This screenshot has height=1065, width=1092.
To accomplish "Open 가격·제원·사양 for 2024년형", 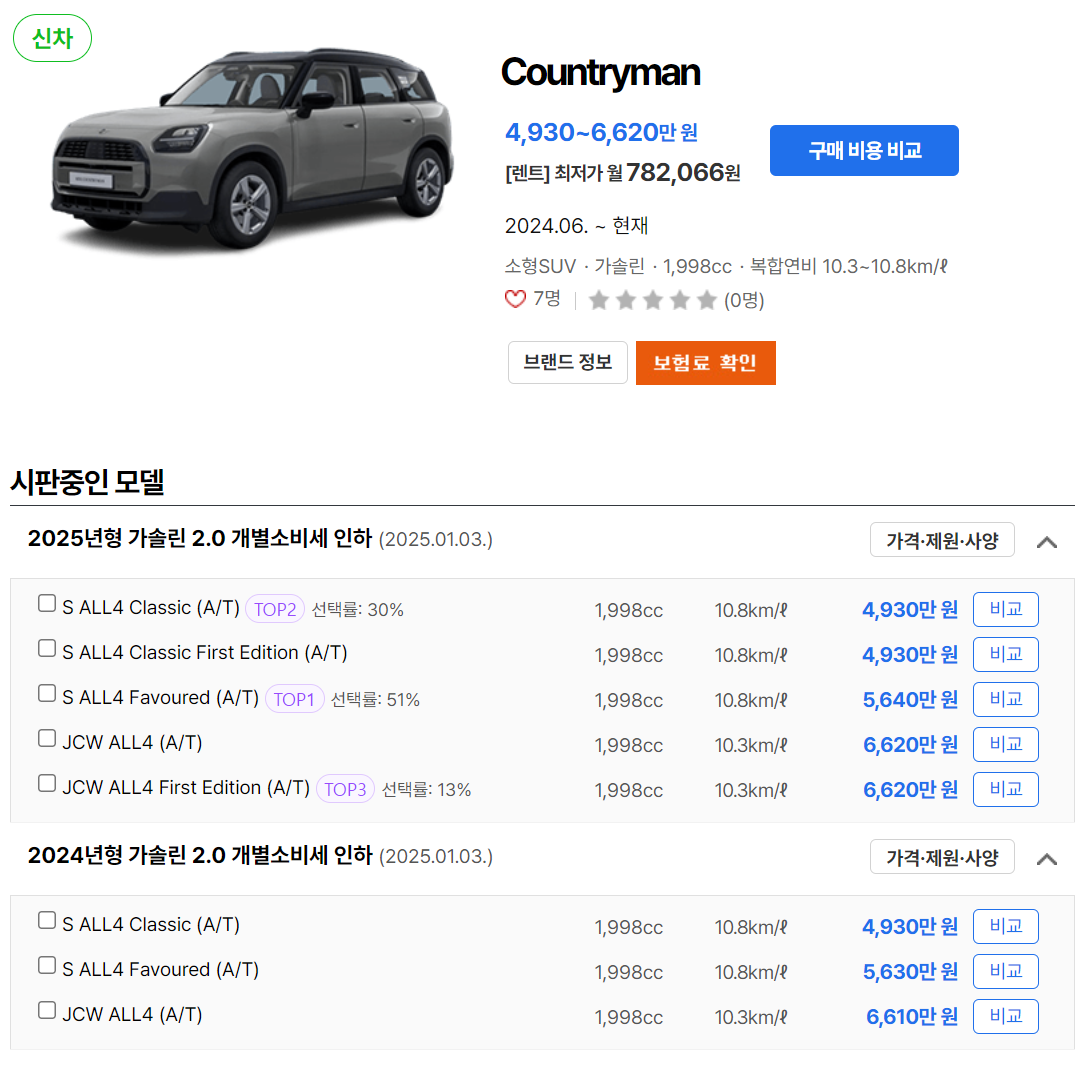I will 942,857.
